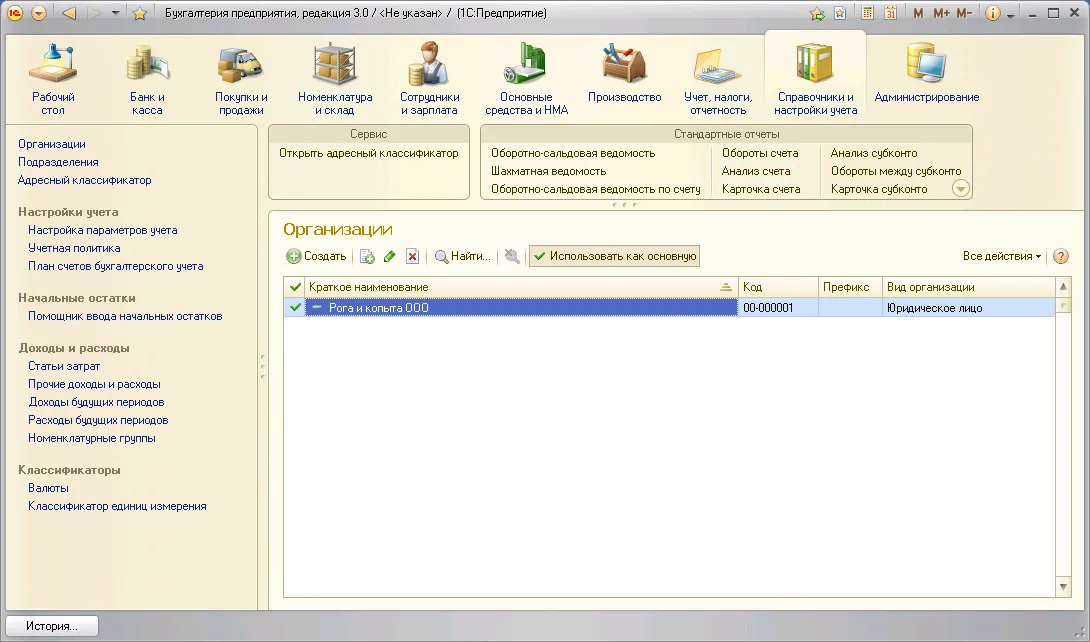
Task: Open Оборотно-сальдовая ведомость по счету
Action: (596, 189)
